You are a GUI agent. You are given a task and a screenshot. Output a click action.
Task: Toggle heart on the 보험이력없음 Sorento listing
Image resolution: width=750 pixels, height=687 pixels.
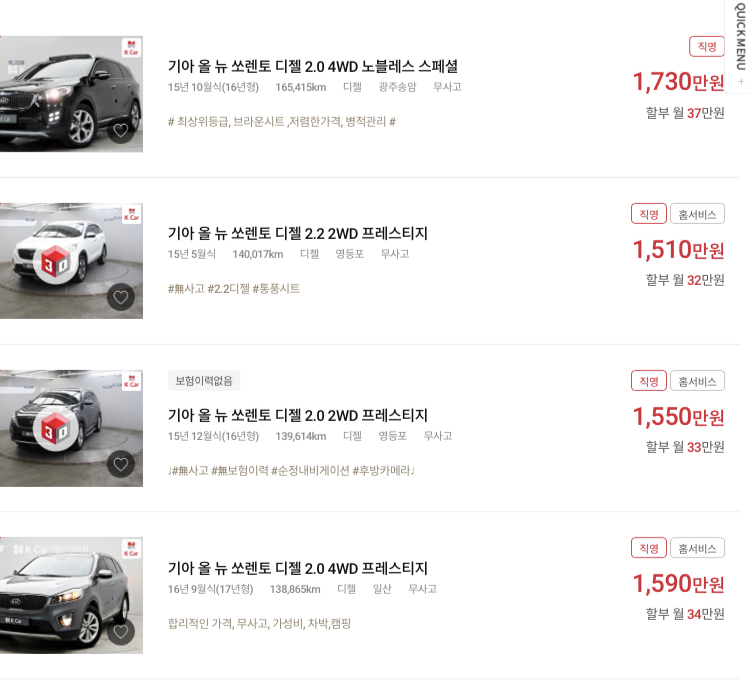point(121,464)
